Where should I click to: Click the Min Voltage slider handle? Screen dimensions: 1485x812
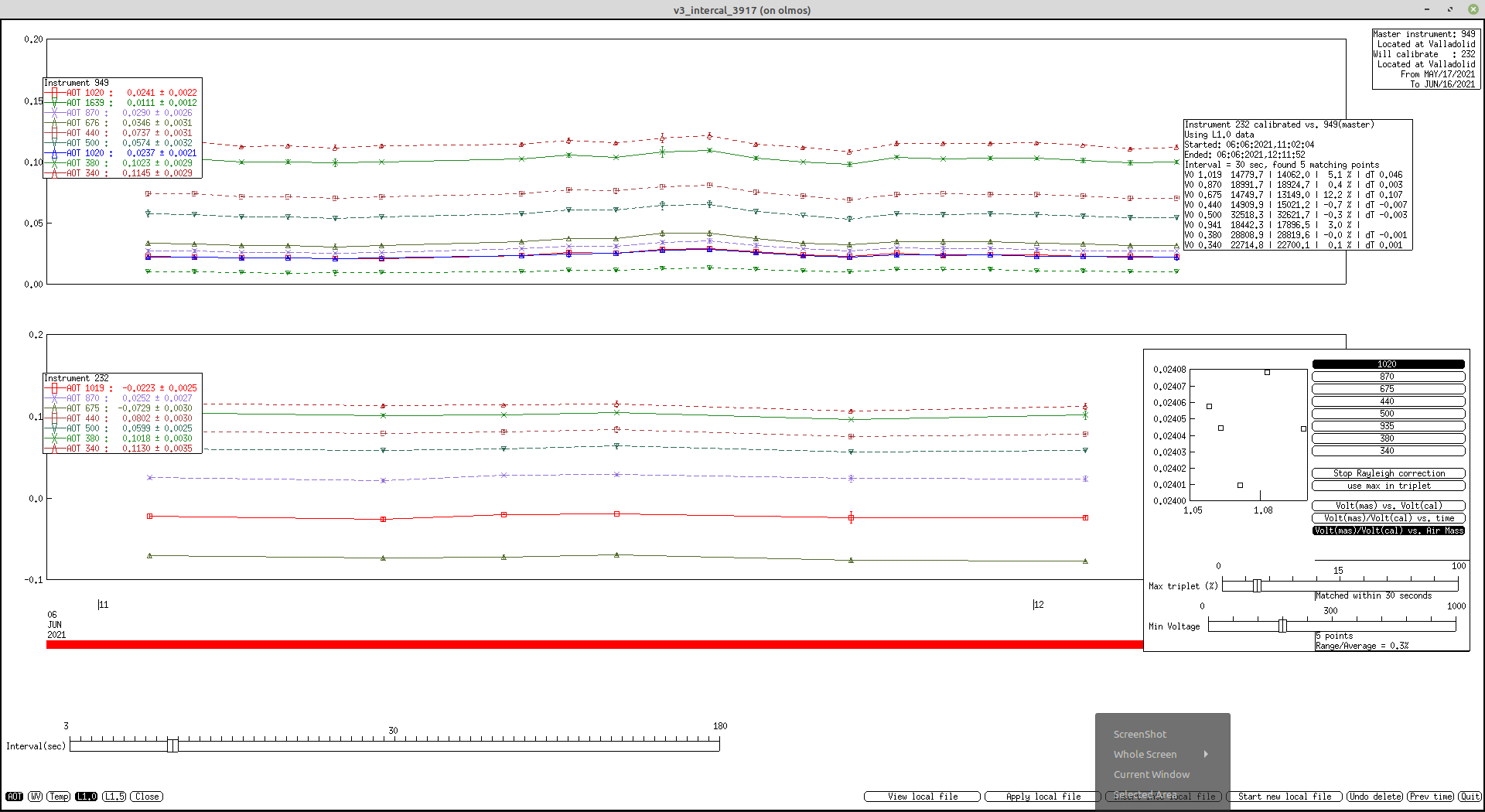(1282, 626)
